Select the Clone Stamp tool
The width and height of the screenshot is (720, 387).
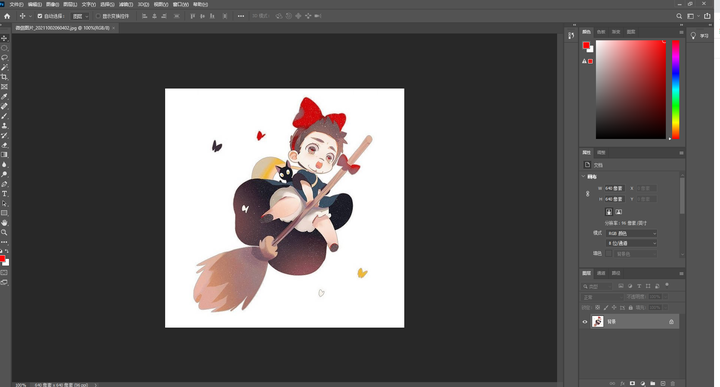4,125
